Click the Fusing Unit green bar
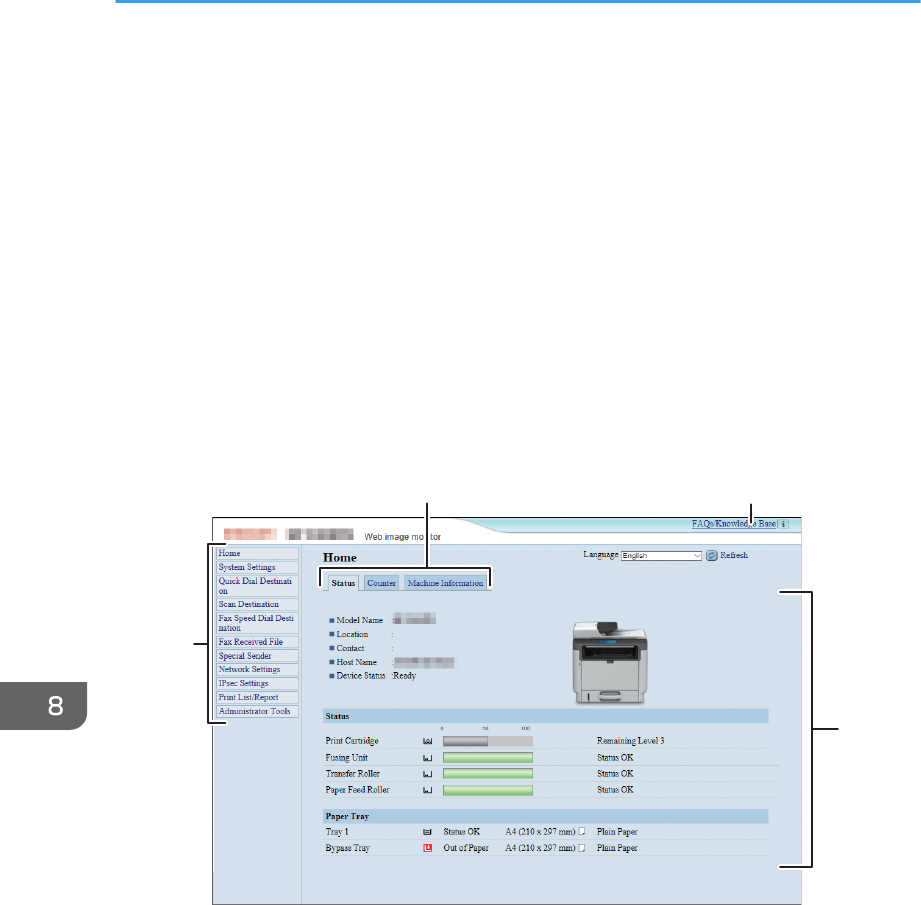Viewport: 921px width, 905px height. [488, 758]
